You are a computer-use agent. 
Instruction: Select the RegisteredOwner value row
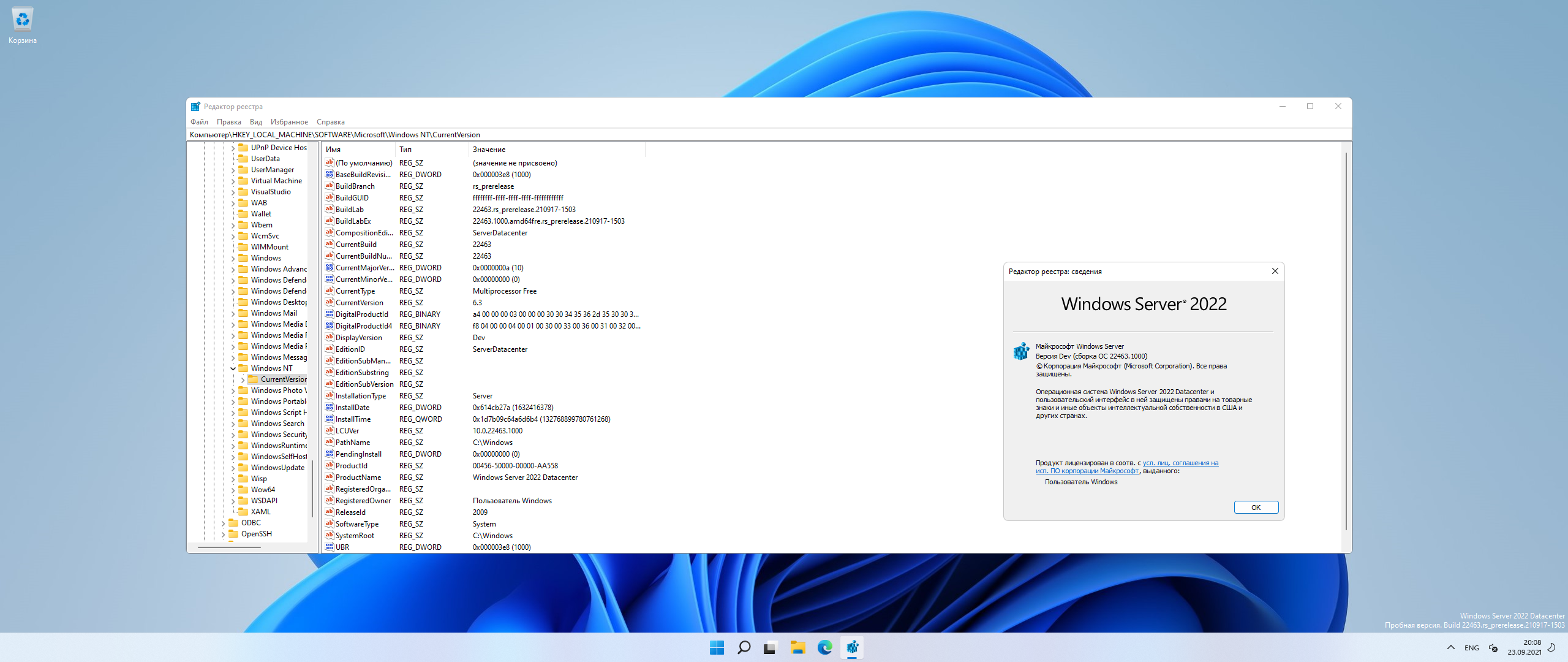pyautogui.click(x=484, y=501)
